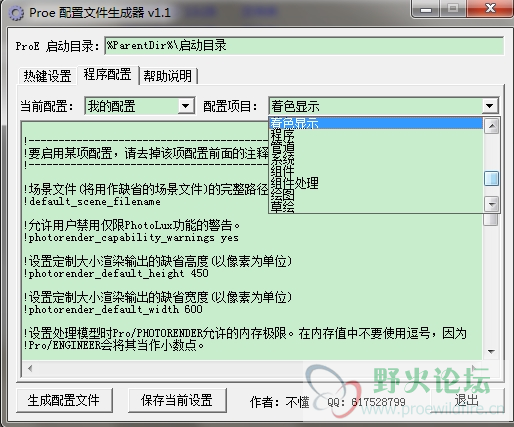Click line !photorender_default_width 600
The width and height of the screenshot is (514, 427).
tap(113, 310)
